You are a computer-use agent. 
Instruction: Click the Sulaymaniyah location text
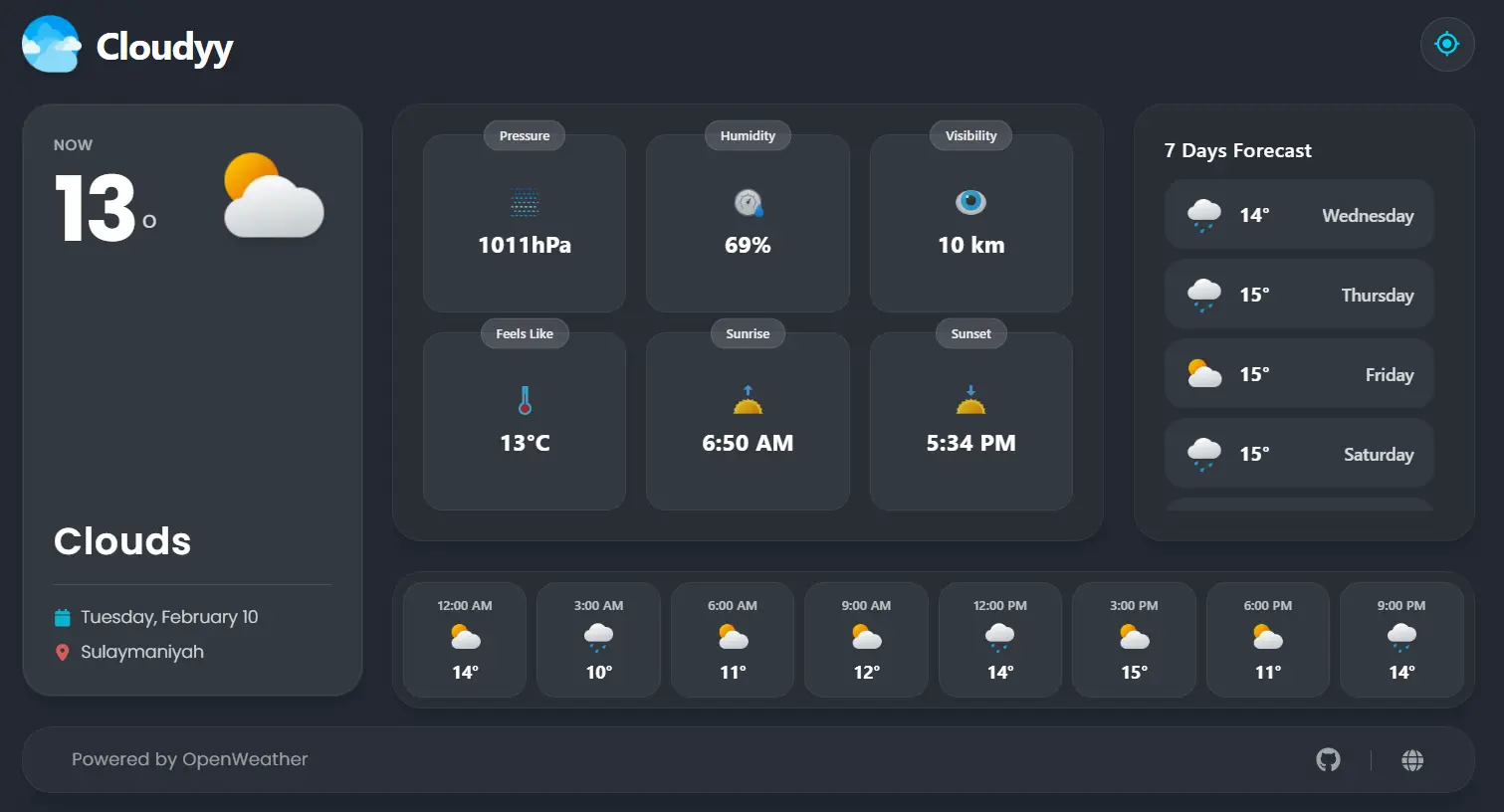point(142,653)
